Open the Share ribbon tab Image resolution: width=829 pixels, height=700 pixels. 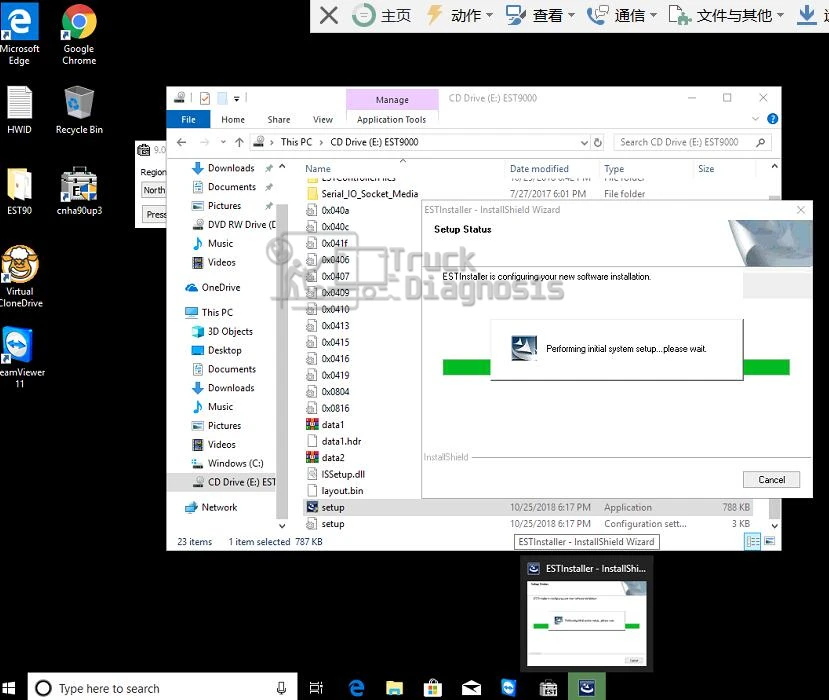[279, 119]
